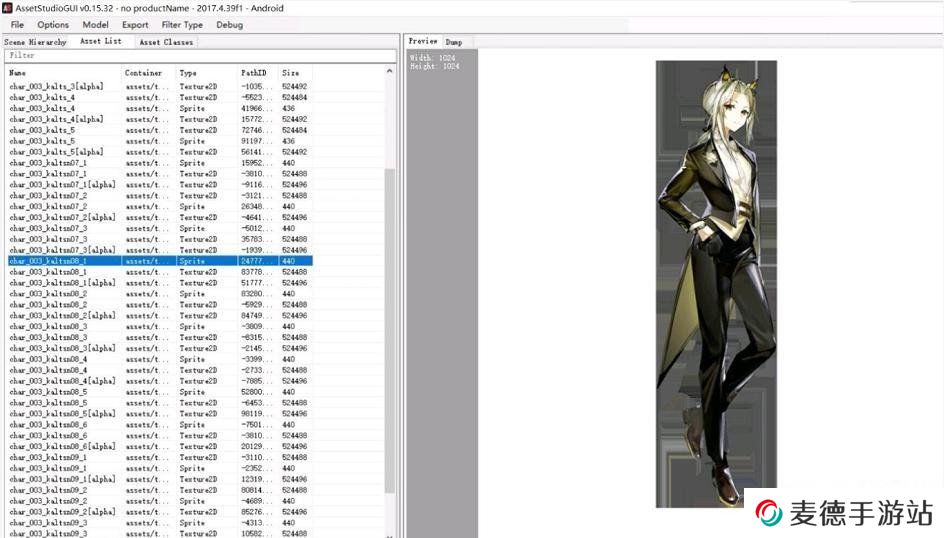Screen dimensions: 944x538
Task: Click the character preview image
Action: 716,283
